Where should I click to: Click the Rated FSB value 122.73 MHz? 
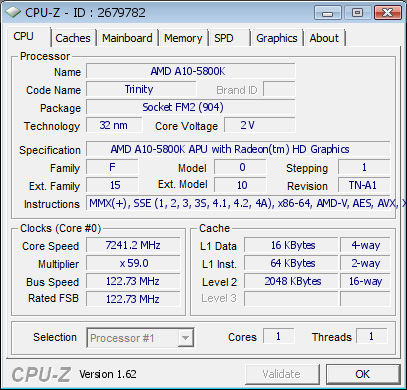[133, 299]
